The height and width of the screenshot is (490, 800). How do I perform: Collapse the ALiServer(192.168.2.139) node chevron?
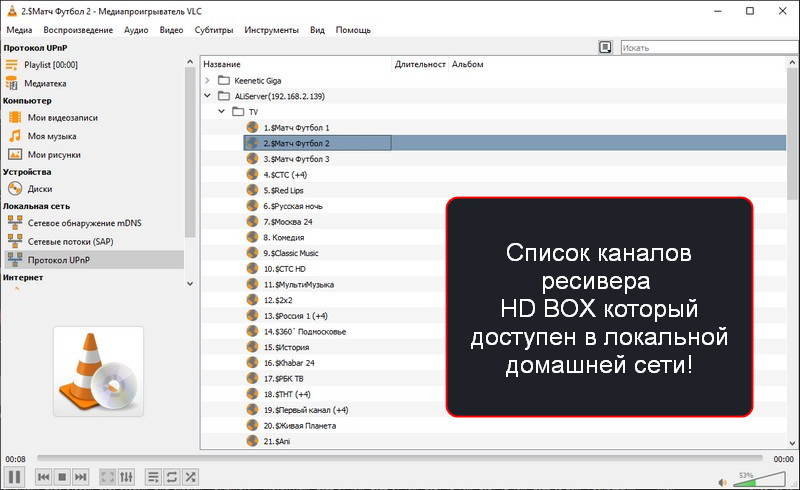tap(207, 95)
